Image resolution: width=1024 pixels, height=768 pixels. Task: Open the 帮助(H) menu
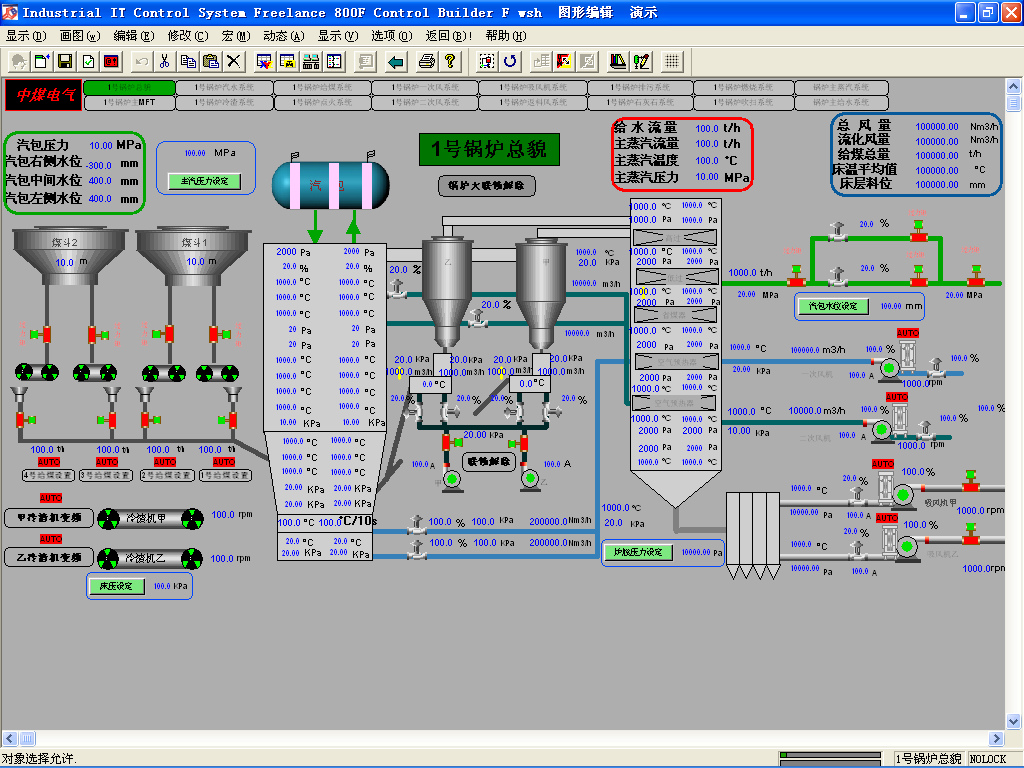(x=505, y=36)
